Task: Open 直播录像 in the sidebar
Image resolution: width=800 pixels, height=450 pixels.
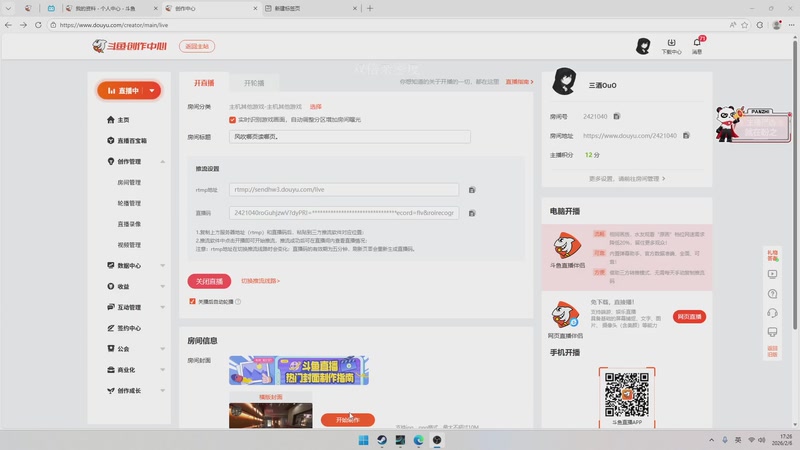Action: (129, 224)
